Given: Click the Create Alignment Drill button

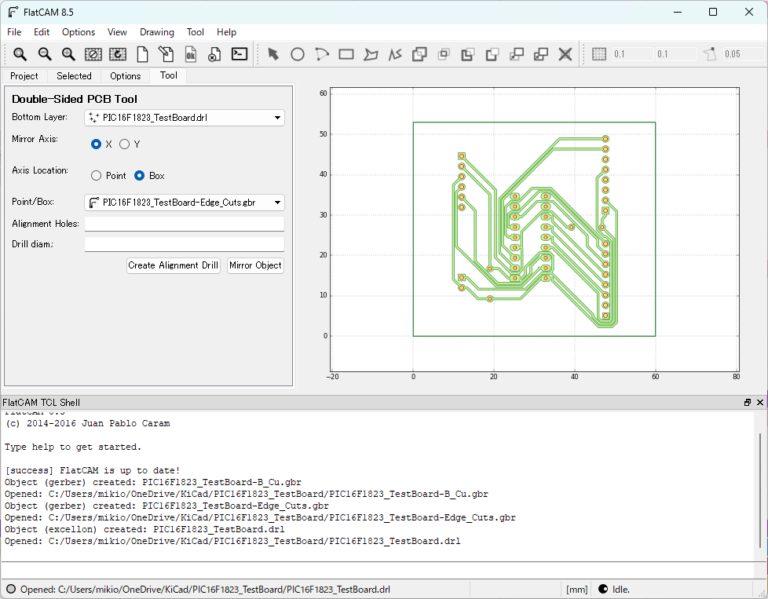Looking at the screenshot, I should point(173,265).
